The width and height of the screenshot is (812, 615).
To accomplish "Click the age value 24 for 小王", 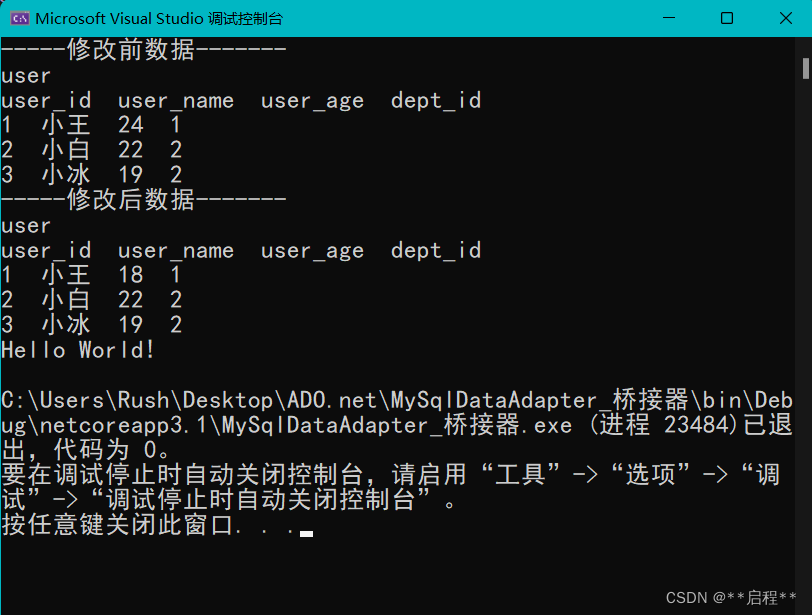I will [x=130, y=125].
